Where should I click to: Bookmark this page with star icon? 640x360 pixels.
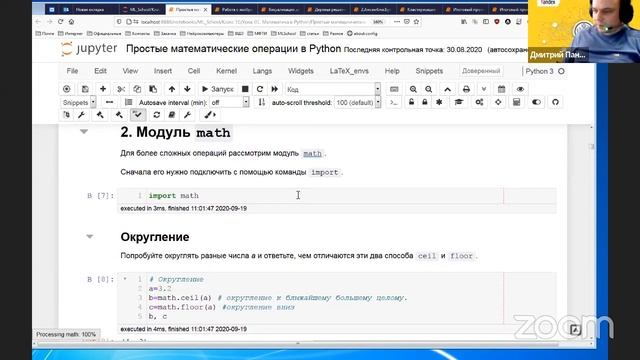416,22
